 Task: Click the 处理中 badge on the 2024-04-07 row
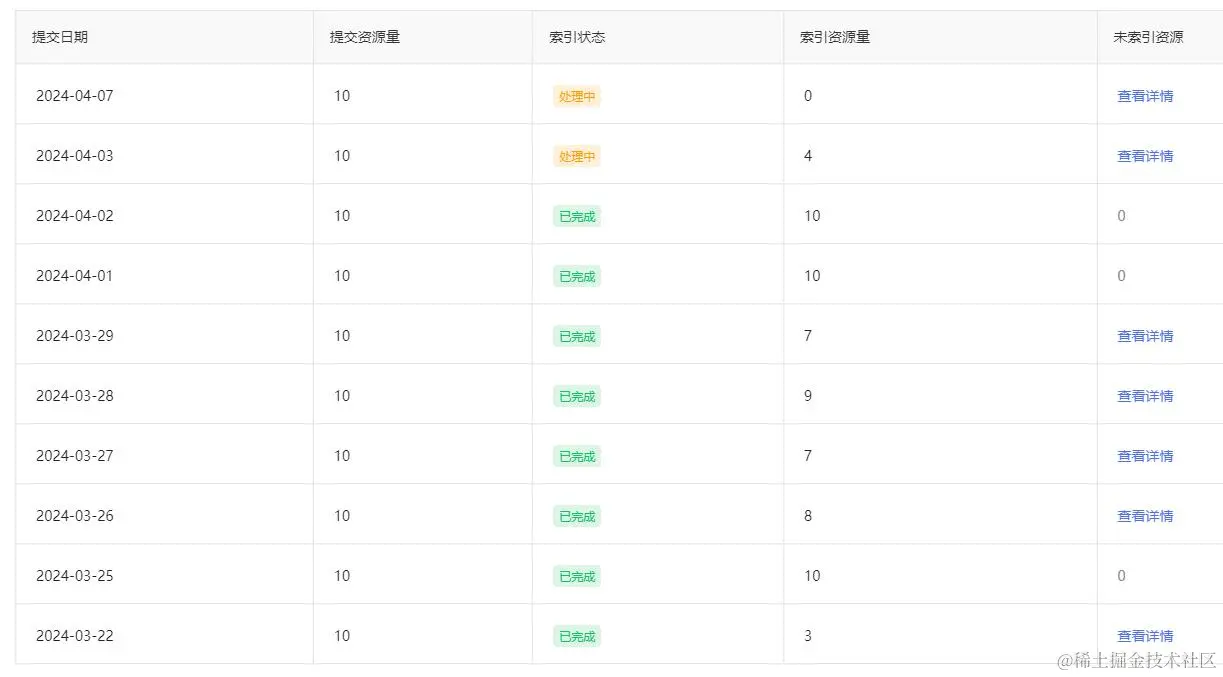pyautogui.click(x=576, y=96)
